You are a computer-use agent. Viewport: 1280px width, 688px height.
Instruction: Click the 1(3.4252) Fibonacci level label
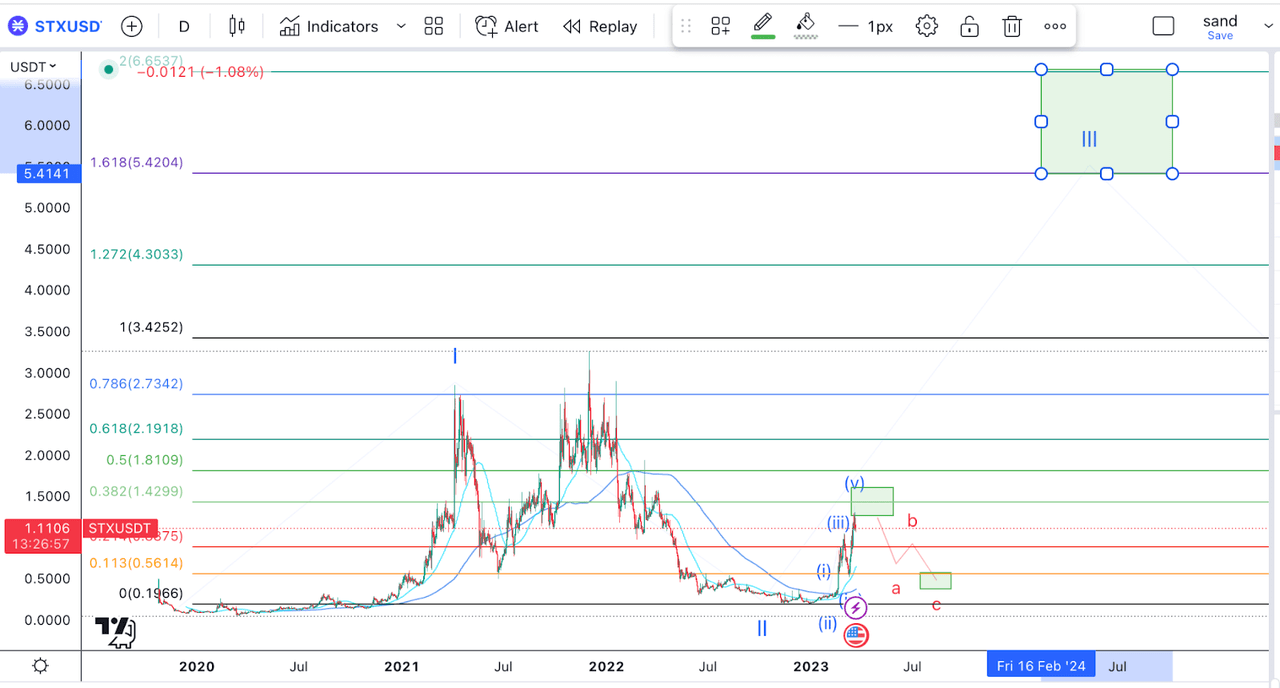click(151, 327)
